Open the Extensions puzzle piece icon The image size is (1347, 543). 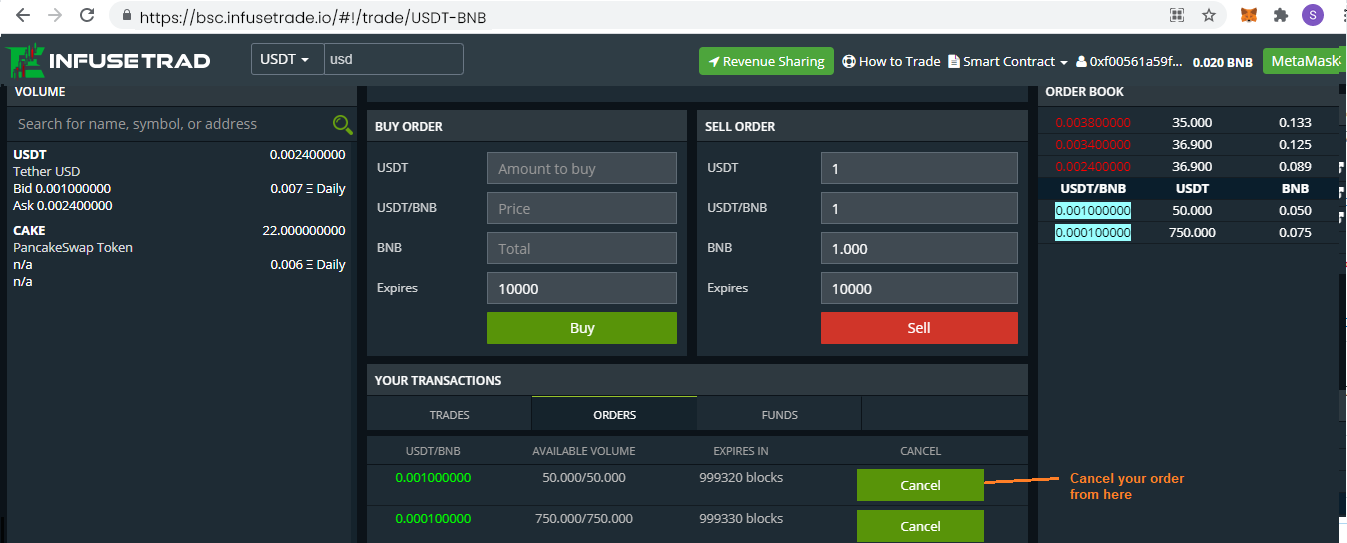click(x=1280, y=15)
